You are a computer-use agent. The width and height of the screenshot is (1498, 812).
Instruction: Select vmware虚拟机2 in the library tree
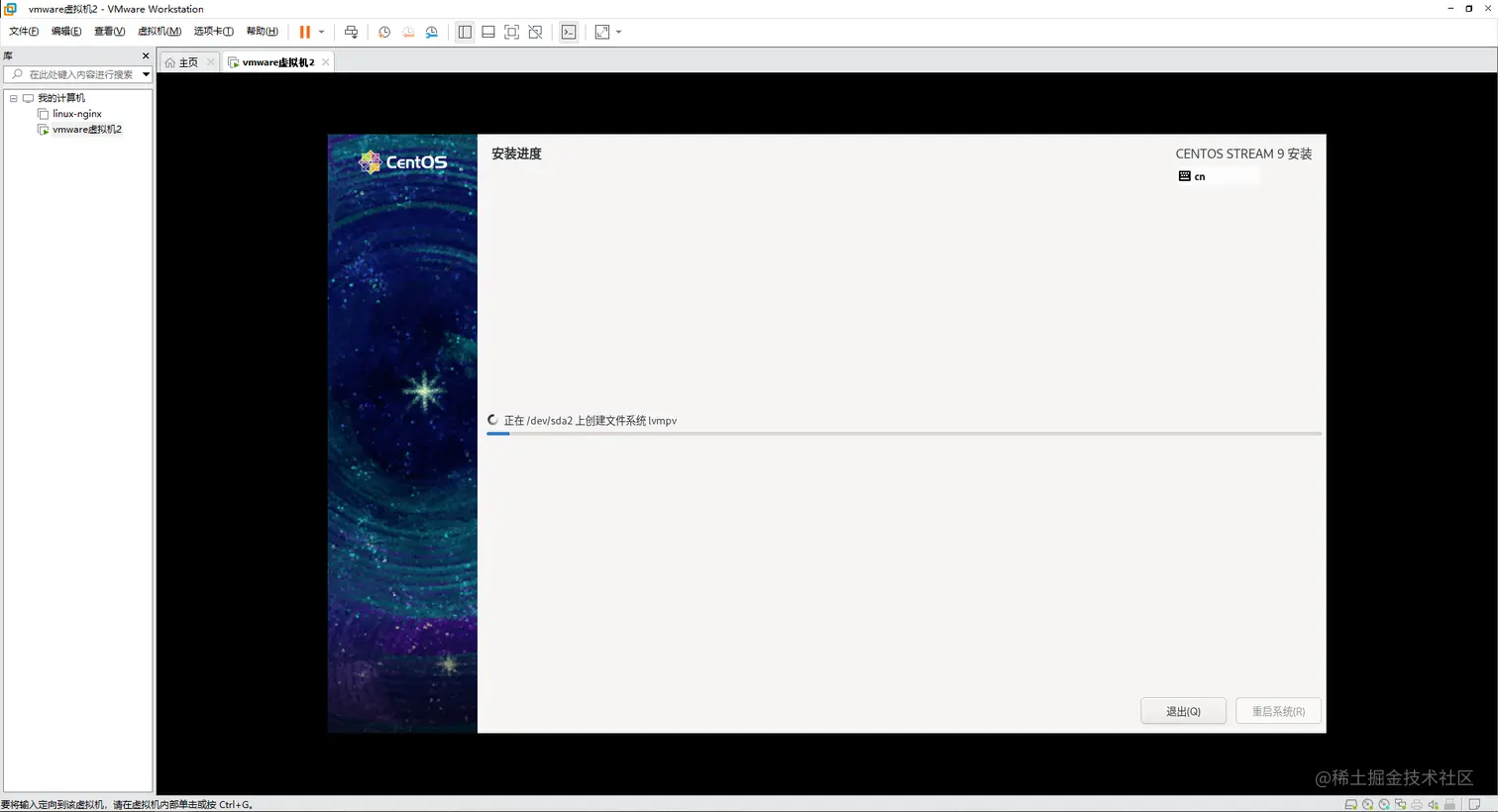tap(87, 130)
